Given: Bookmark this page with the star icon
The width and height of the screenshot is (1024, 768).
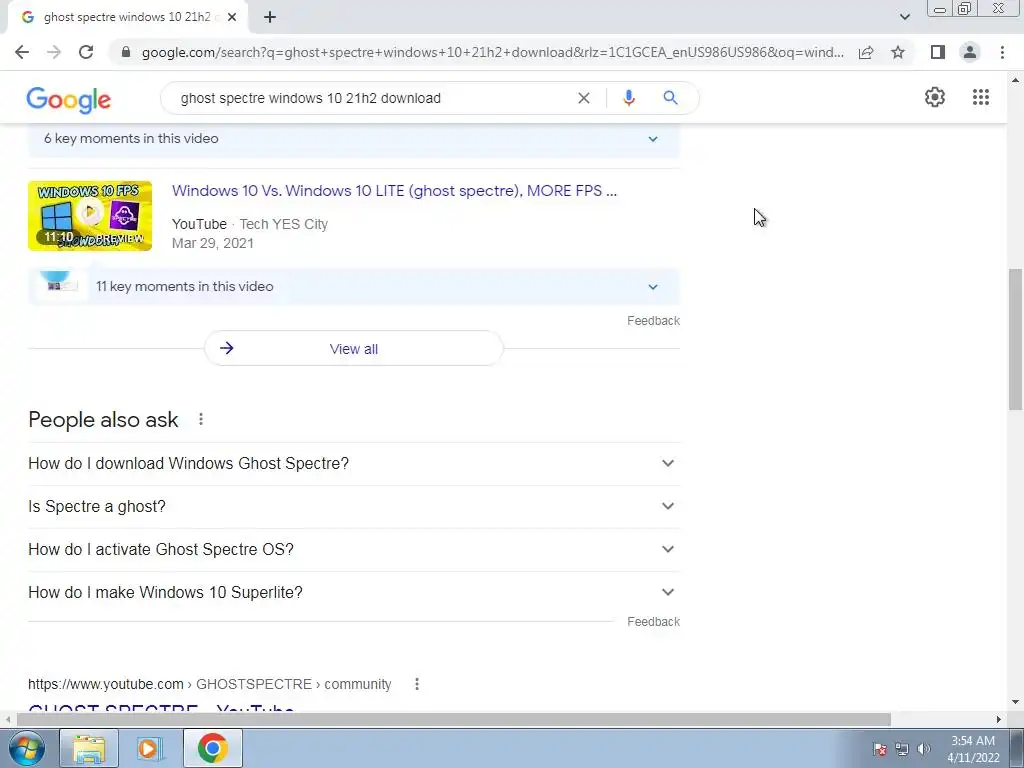Looking at the screenshot, I should [898, 52].
